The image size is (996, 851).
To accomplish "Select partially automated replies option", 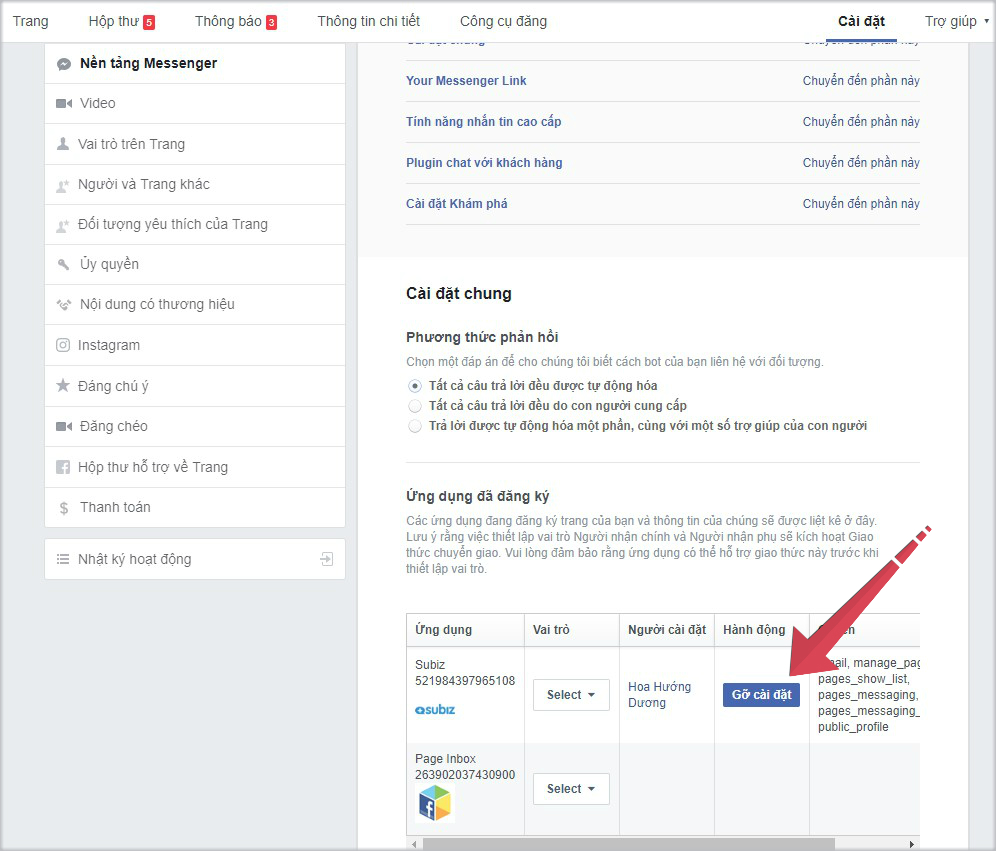I will click(x=415, y=425).
